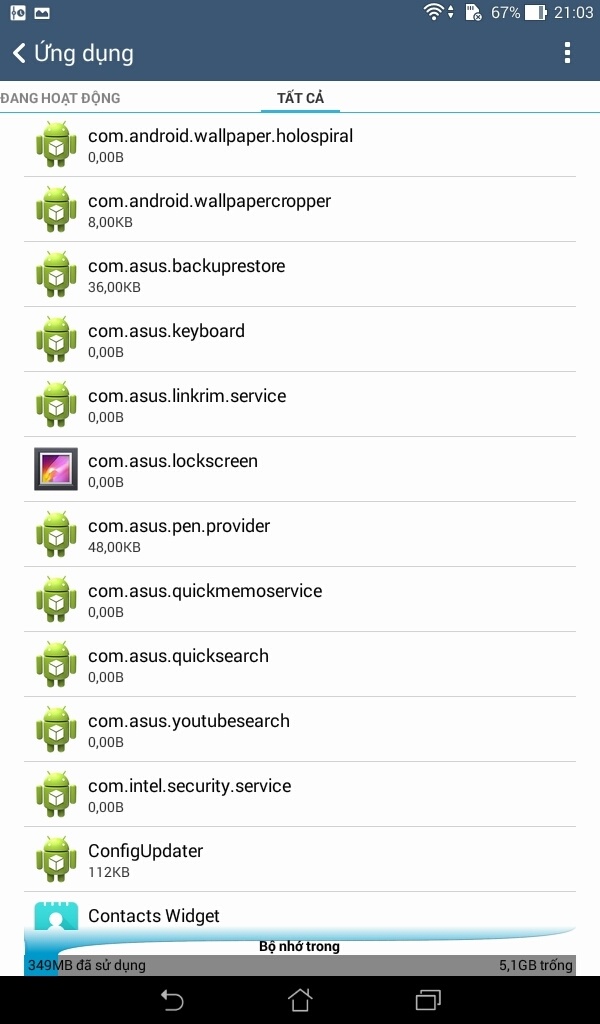Select com.asus.pen.provider from the list
Image resolution: width=600 pixels, height=1024 pixels.
tap(300, 534)
